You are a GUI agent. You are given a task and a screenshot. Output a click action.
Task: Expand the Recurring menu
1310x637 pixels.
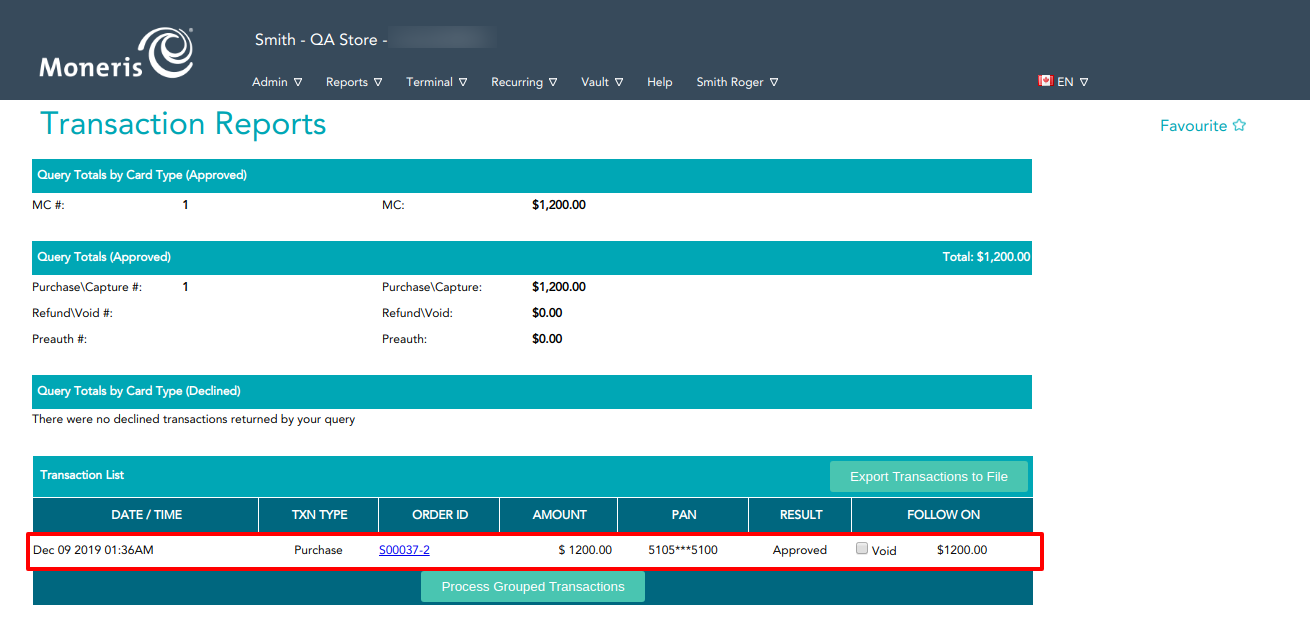click(x=524, y=82)
